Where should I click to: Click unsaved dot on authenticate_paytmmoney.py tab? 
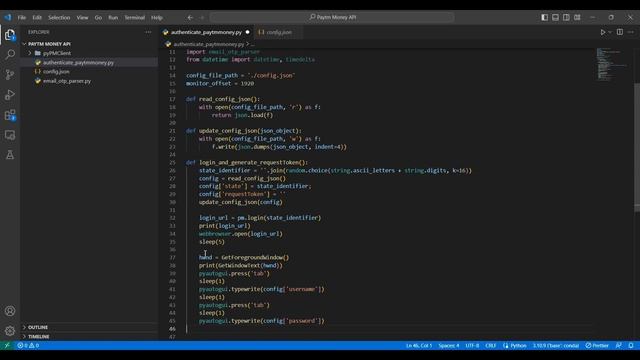(x=248, y=32)
